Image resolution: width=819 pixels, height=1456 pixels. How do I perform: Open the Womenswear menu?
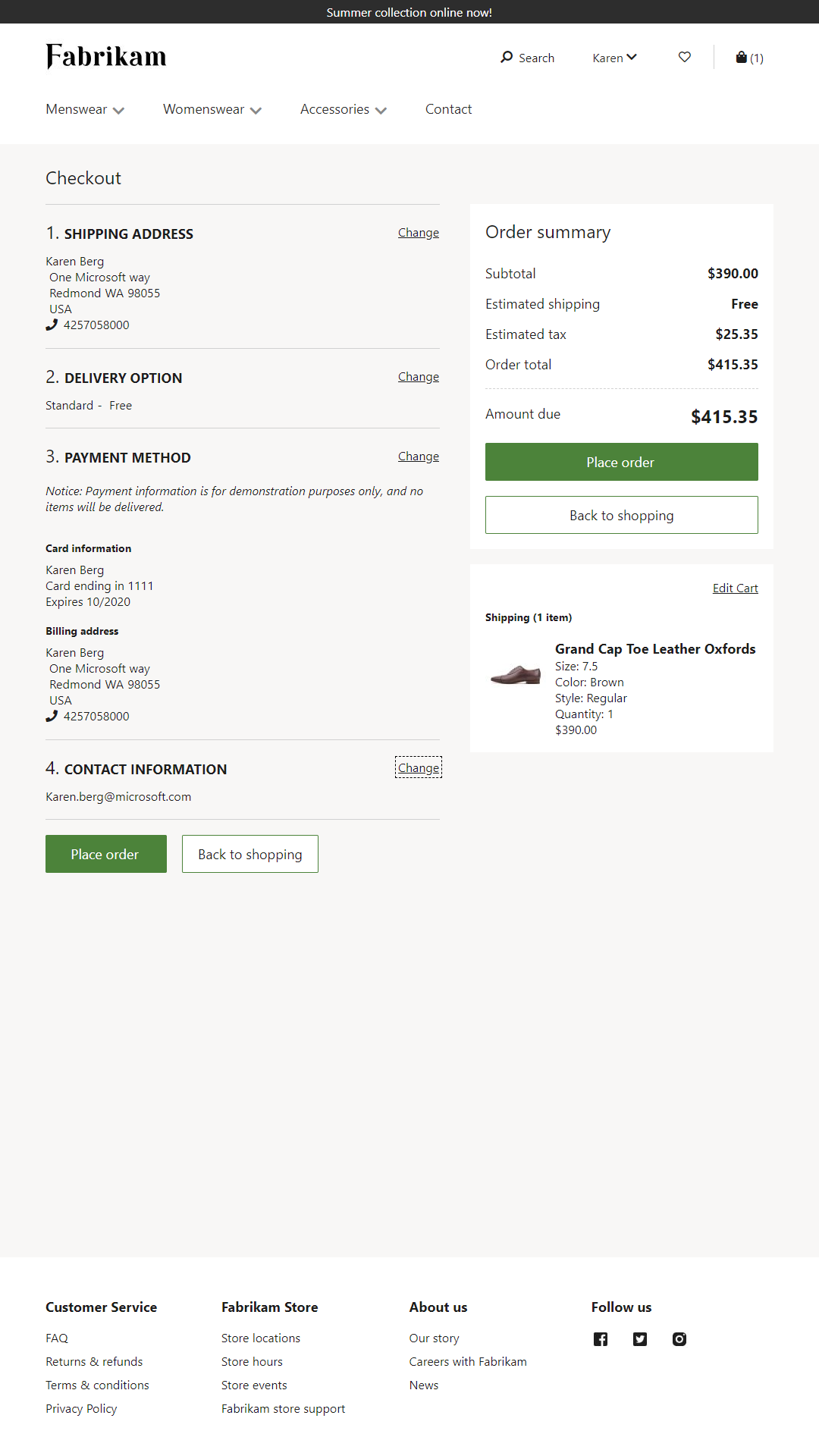pyautogui.click(x=212, y=109)
